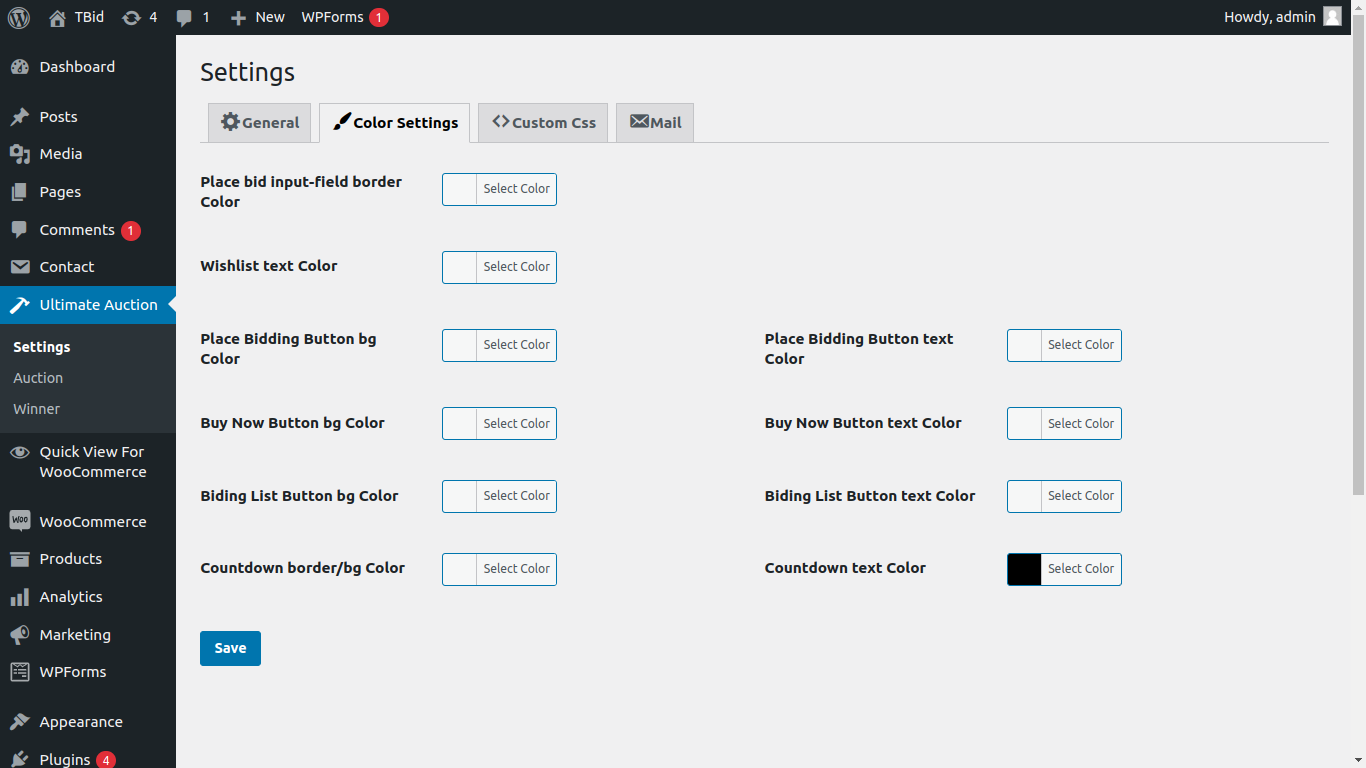The width and height of the screenshot is (1366, 768).
Task: Open the comments bubble icon in toolbar
Action: (x=184, y=17)
